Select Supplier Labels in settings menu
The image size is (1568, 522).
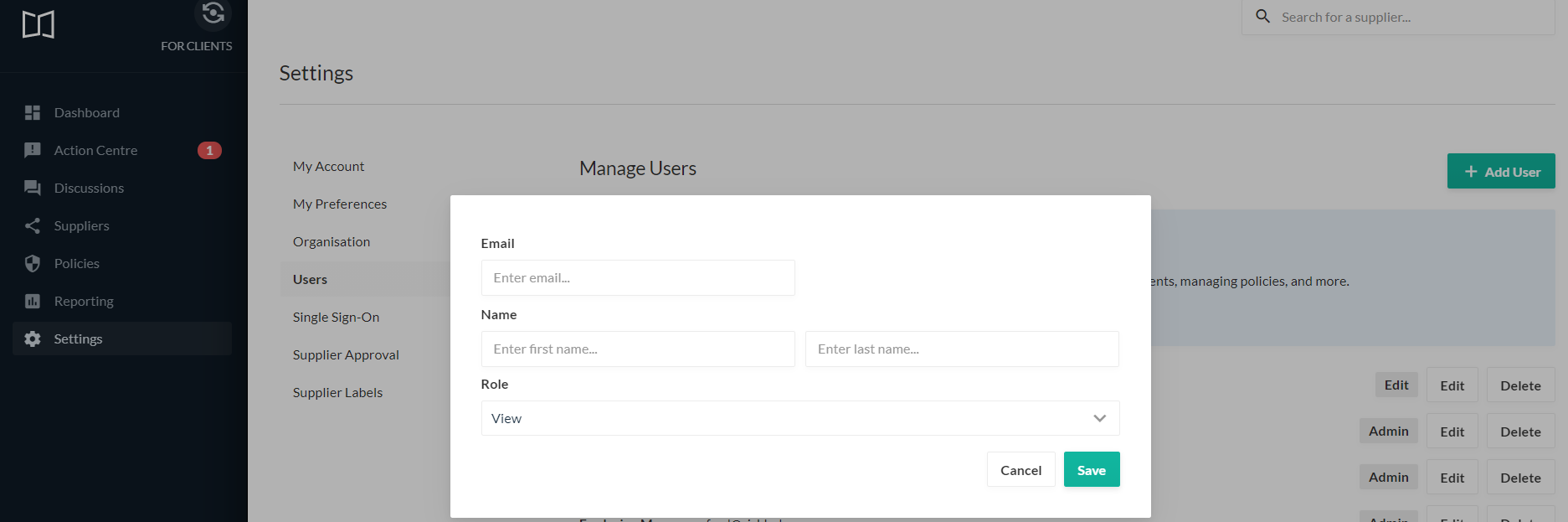[x=337, y=392]
